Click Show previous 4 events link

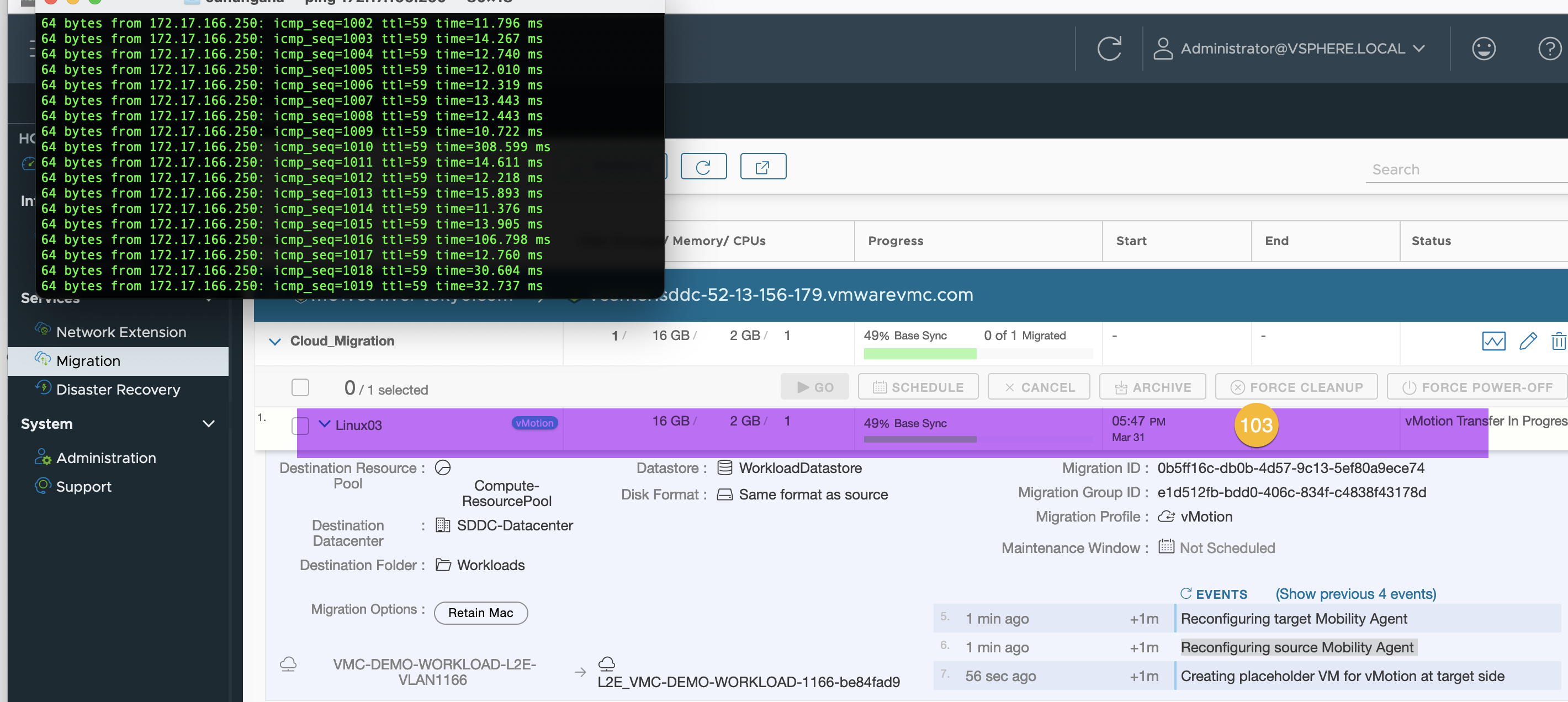1355,594
